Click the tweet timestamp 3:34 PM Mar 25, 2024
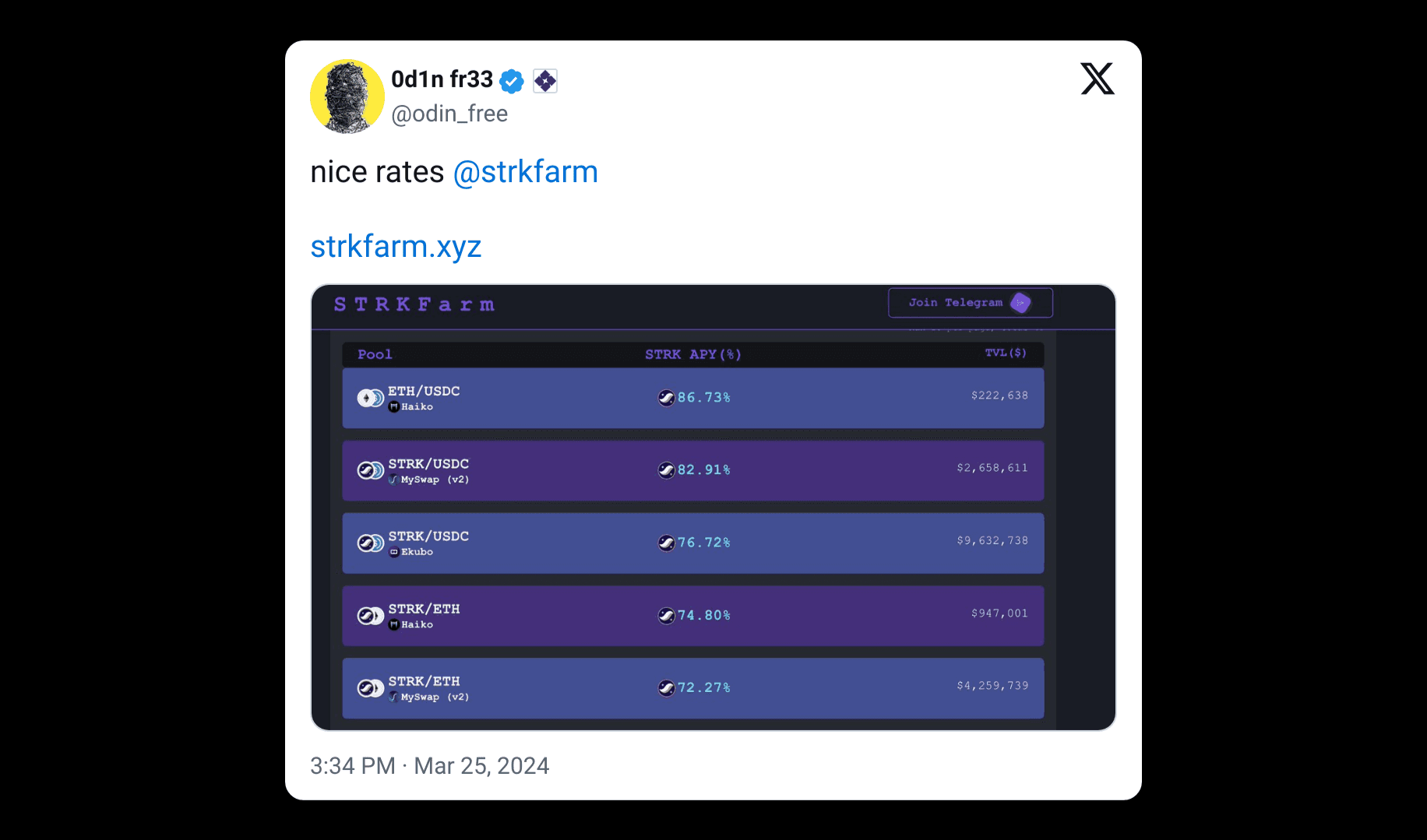Image resolution: width=1427 pixels, height=840 pixels. [430, 766]
